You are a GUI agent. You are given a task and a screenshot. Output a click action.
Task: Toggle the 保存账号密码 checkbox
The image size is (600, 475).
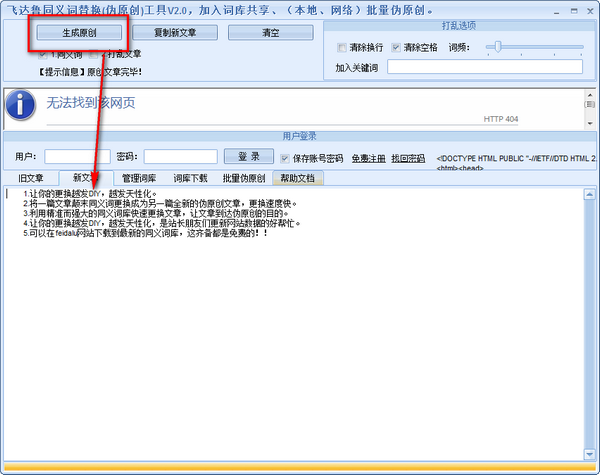285,158
